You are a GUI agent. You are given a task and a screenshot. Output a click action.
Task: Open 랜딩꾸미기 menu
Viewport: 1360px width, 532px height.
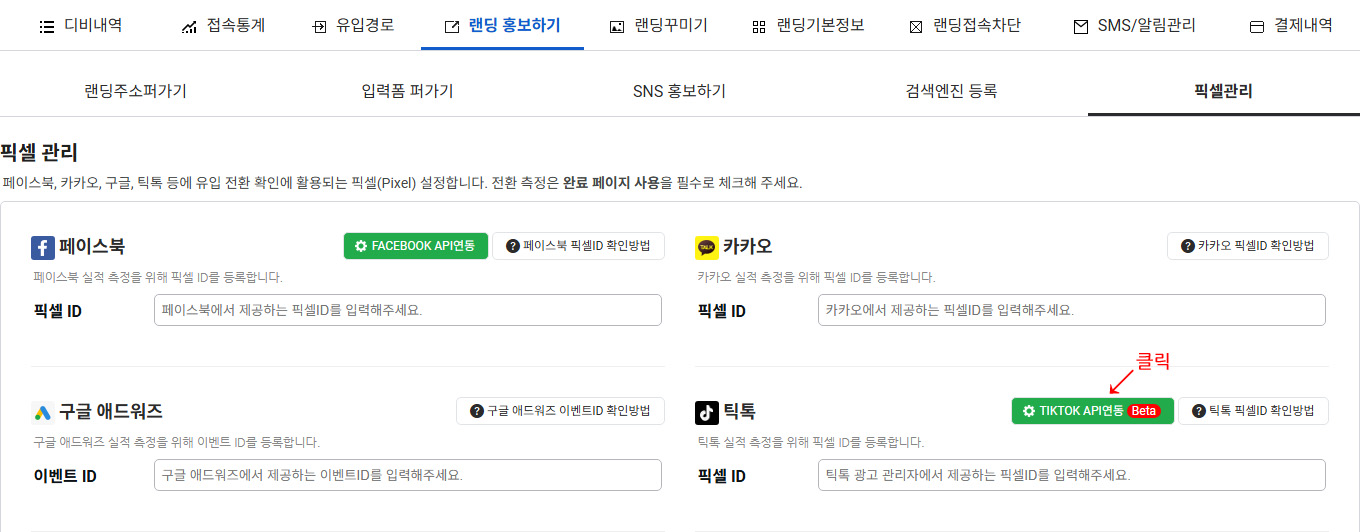[658, 25]
